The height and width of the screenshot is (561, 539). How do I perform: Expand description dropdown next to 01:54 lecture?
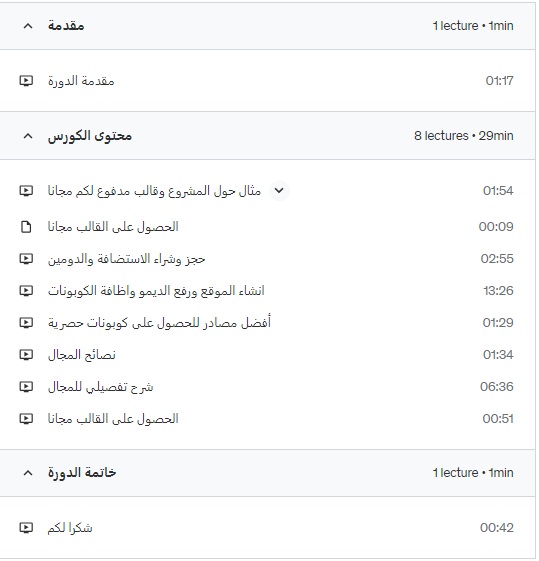coord(279,190)
